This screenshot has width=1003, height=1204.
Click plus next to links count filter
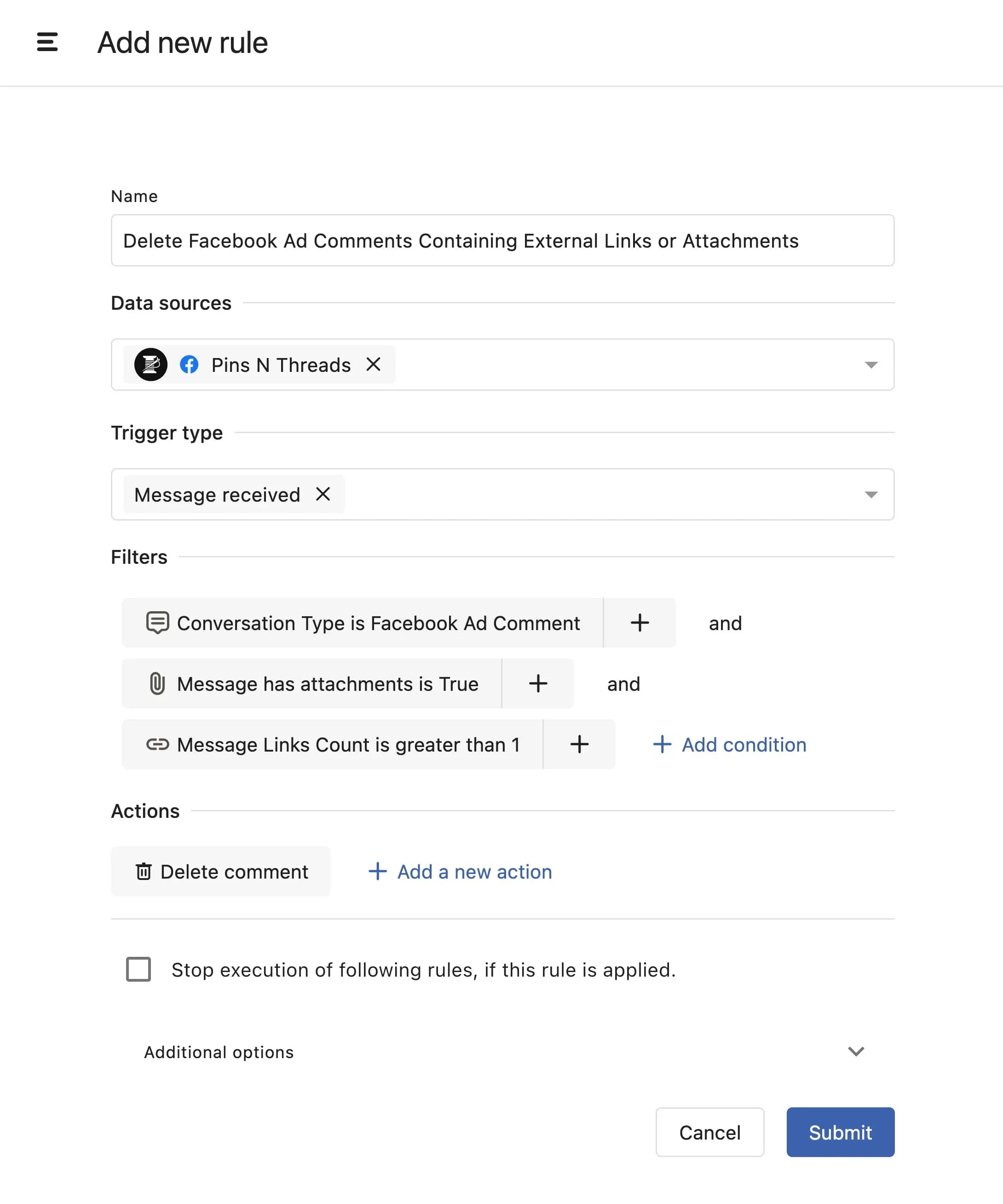(579, 745)
